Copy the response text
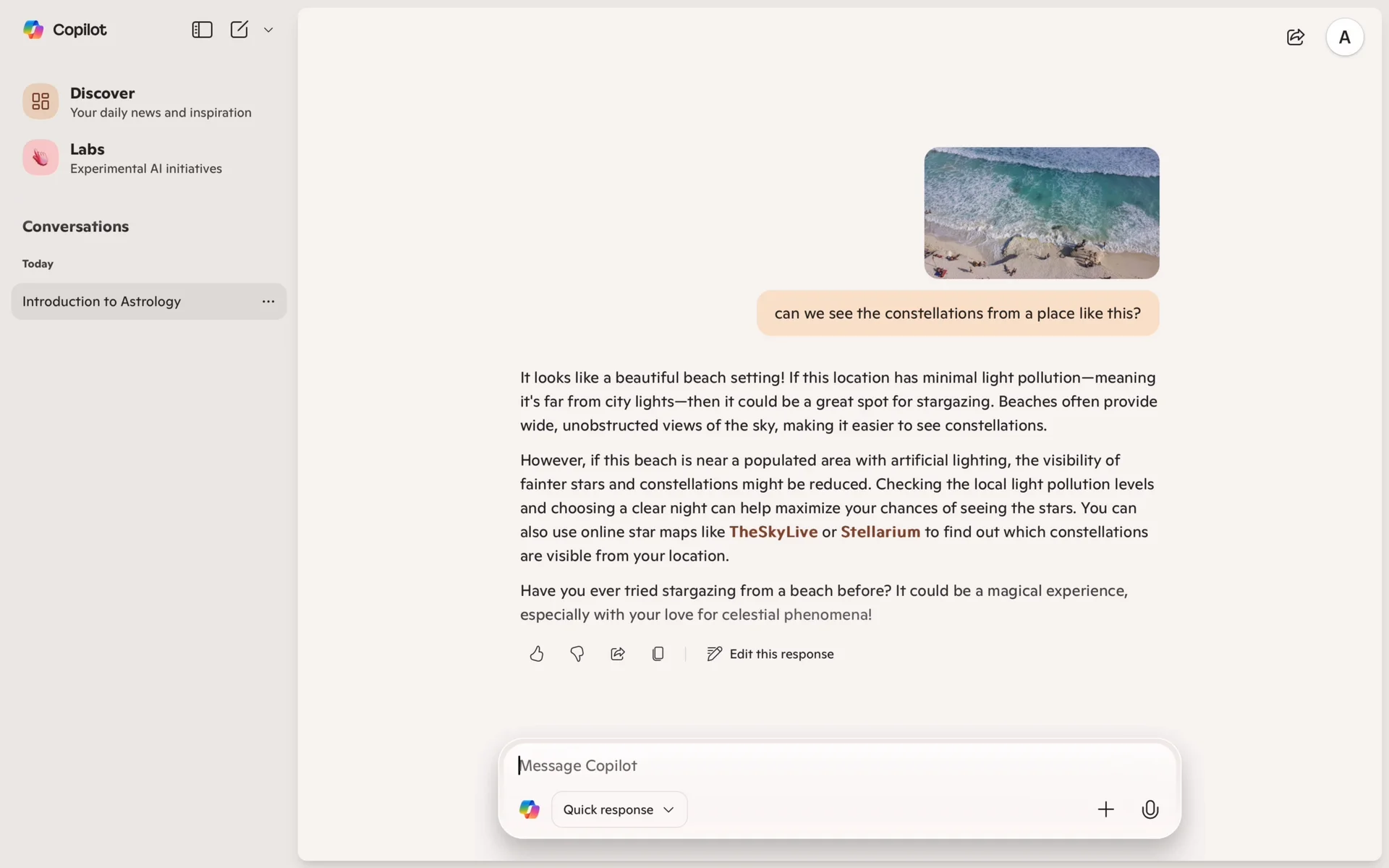 (x=658, y=654)
